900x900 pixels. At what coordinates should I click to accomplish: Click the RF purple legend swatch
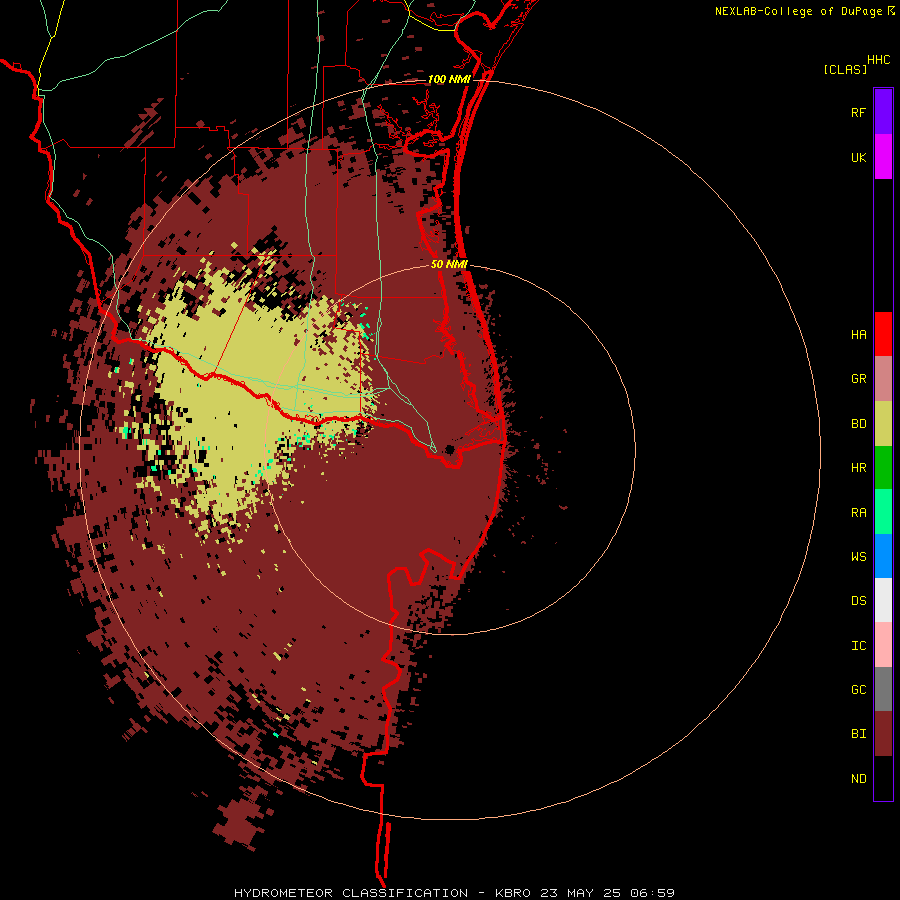[x=883, y=112]
